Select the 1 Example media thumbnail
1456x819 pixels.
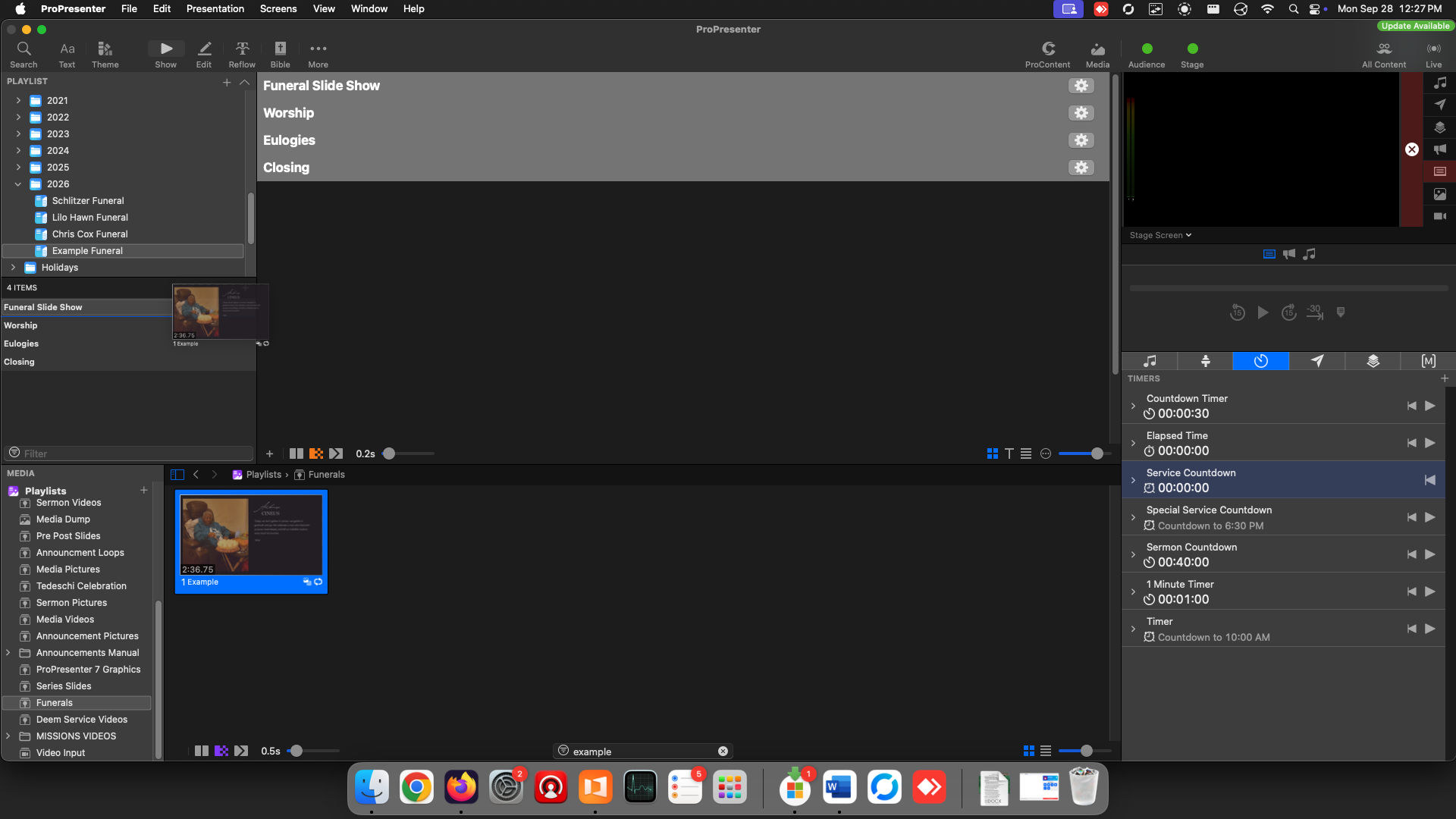pyautogui.click(x=251, y=541)
